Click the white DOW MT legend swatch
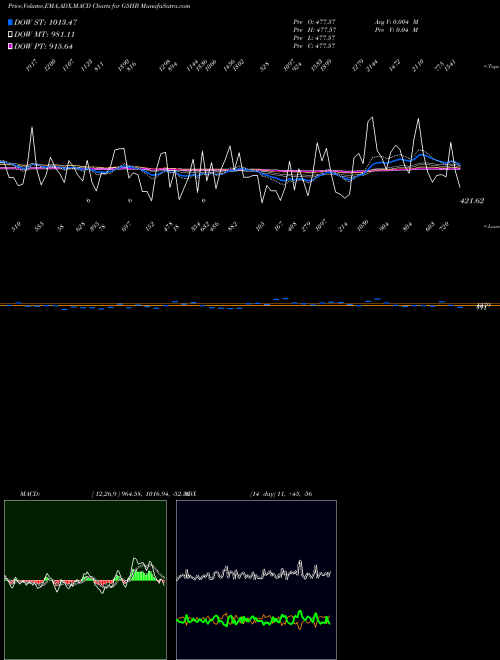 (x=10, y=35)
